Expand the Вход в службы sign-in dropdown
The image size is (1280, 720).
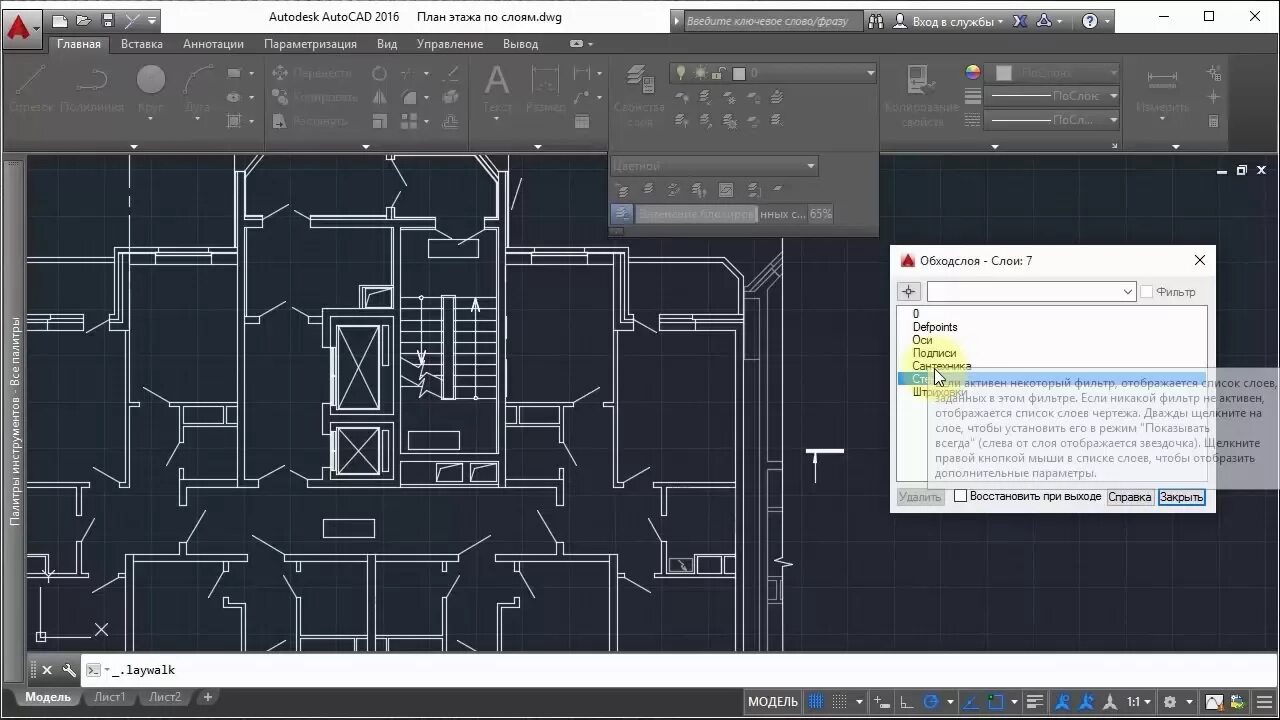(x=1001, y=21)
